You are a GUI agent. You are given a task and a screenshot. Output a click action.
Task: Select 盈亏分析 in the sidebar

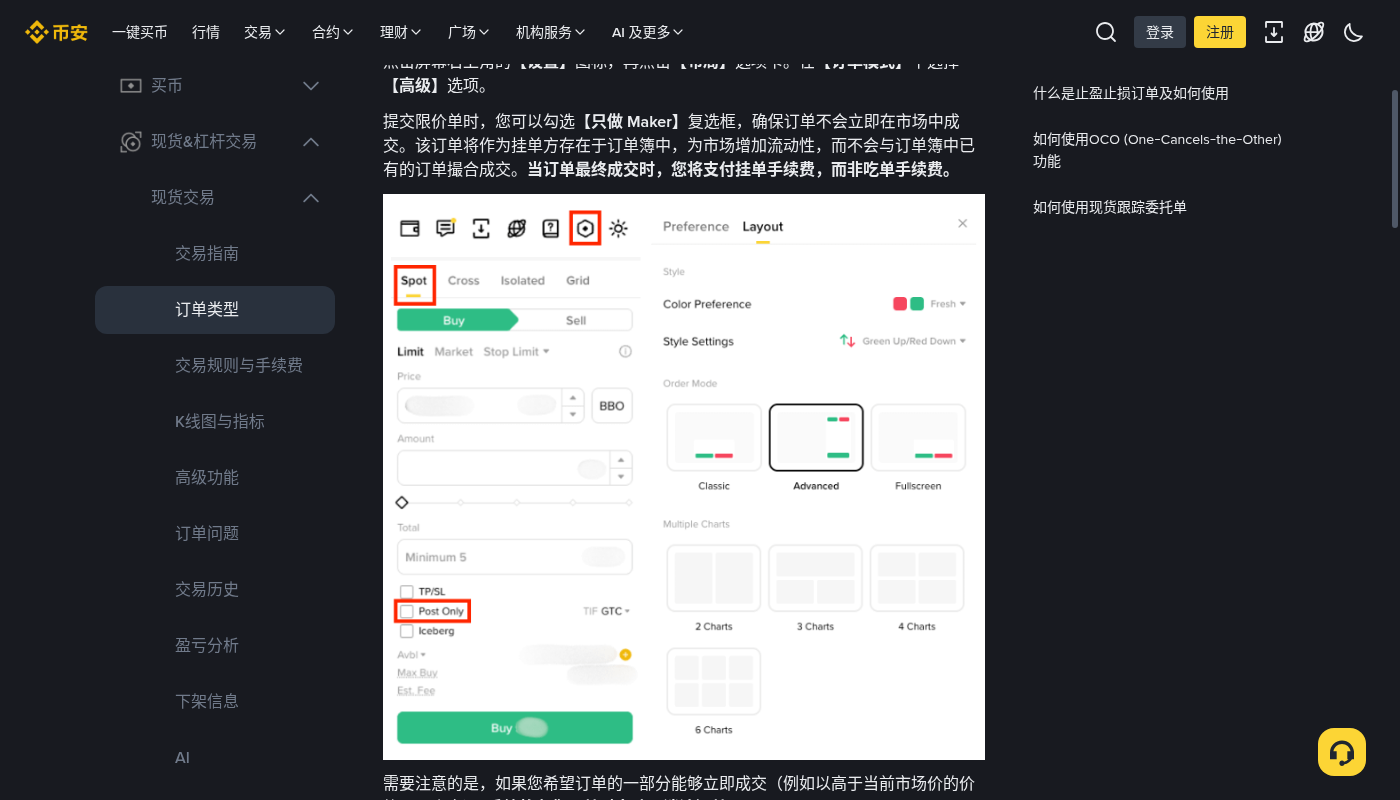click(215, 646)
